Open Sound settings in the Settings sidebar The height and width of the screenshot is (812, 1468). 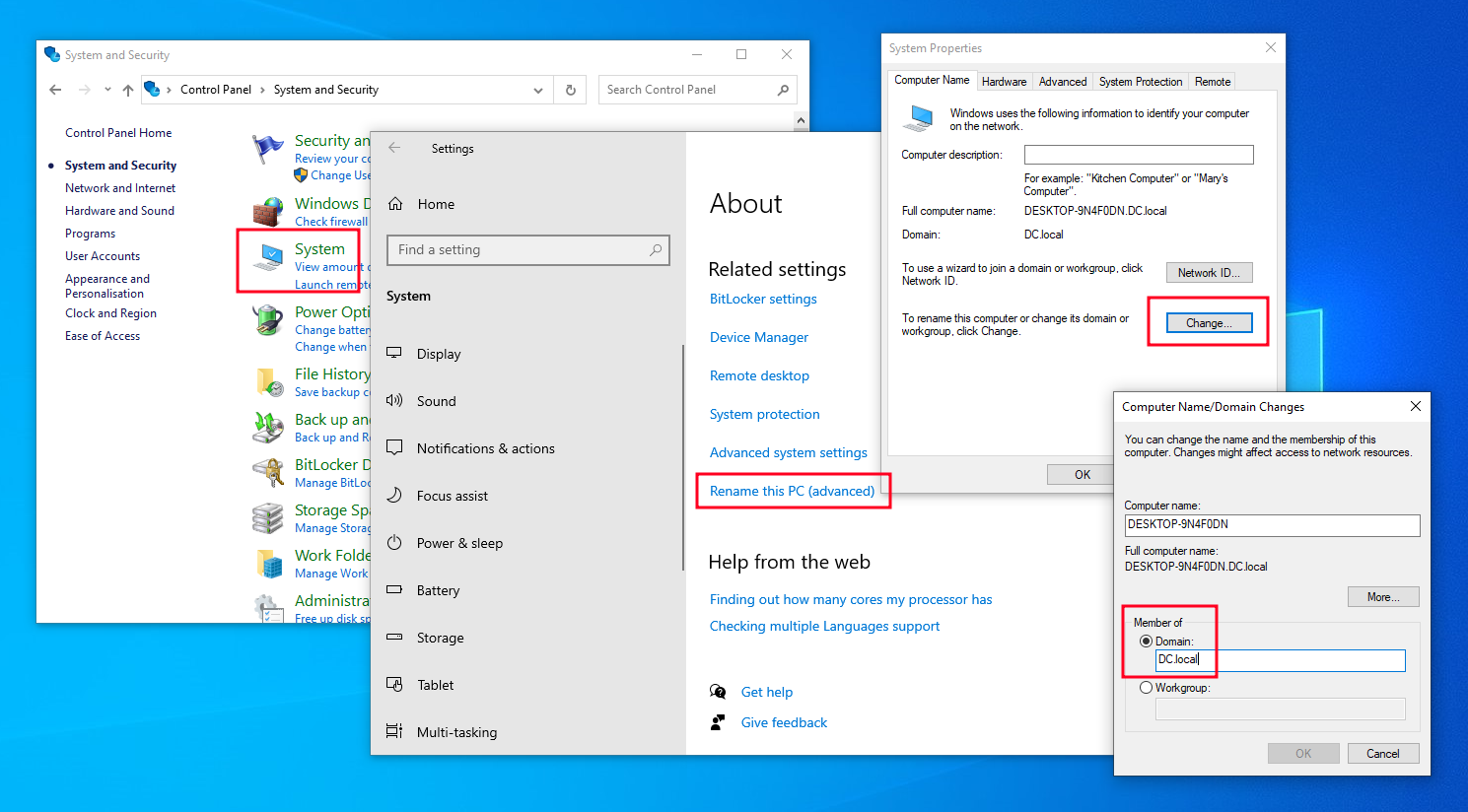[x=436, y=400]
